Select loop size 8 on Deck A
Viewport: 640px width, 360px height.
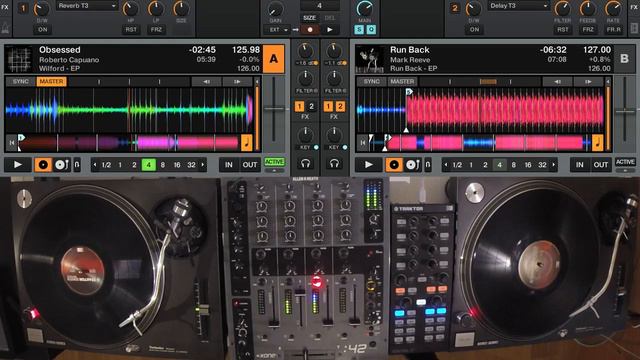pos(162,165)
